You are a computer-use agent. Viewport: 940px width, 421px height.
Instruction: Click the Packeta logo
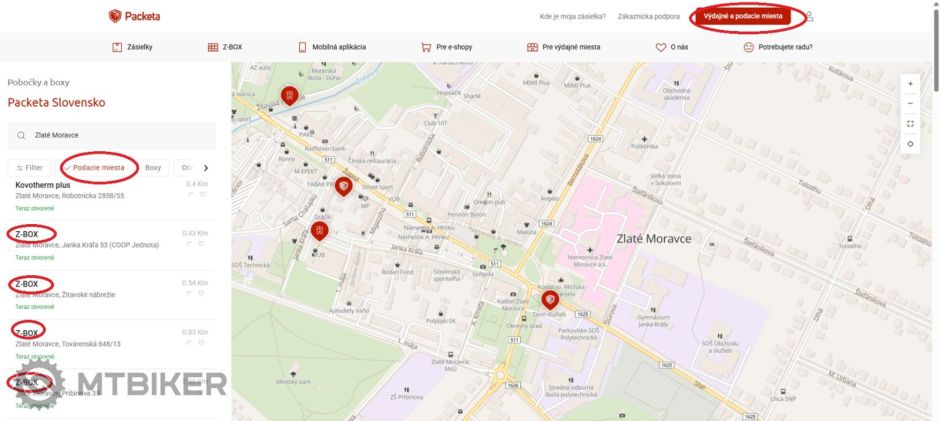pyautogui.click(x=134, y=16)
